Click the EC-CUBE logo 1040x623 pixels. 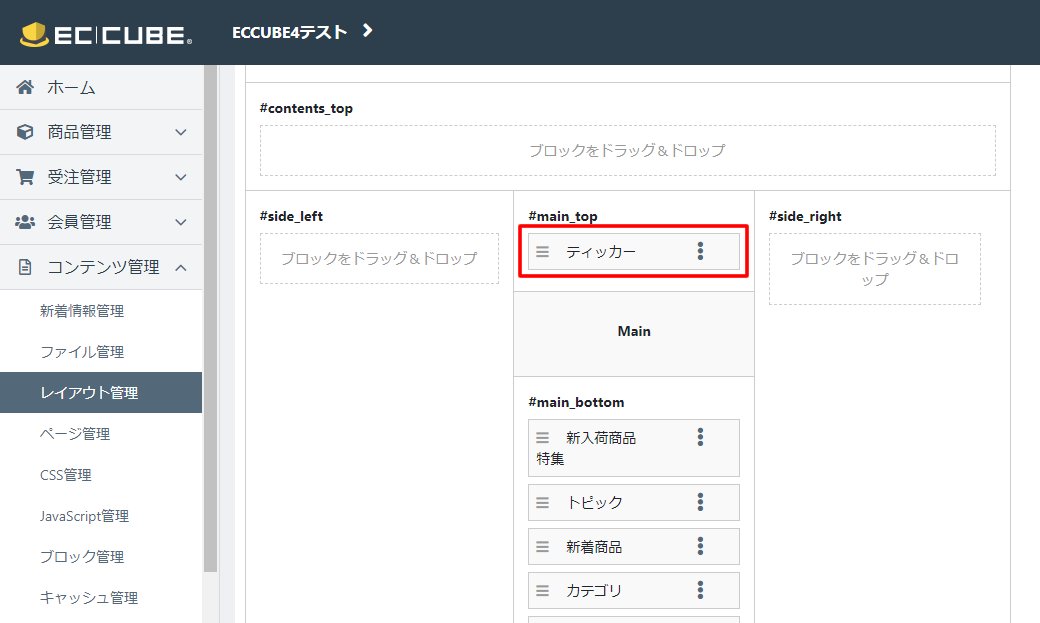(106, 34)
